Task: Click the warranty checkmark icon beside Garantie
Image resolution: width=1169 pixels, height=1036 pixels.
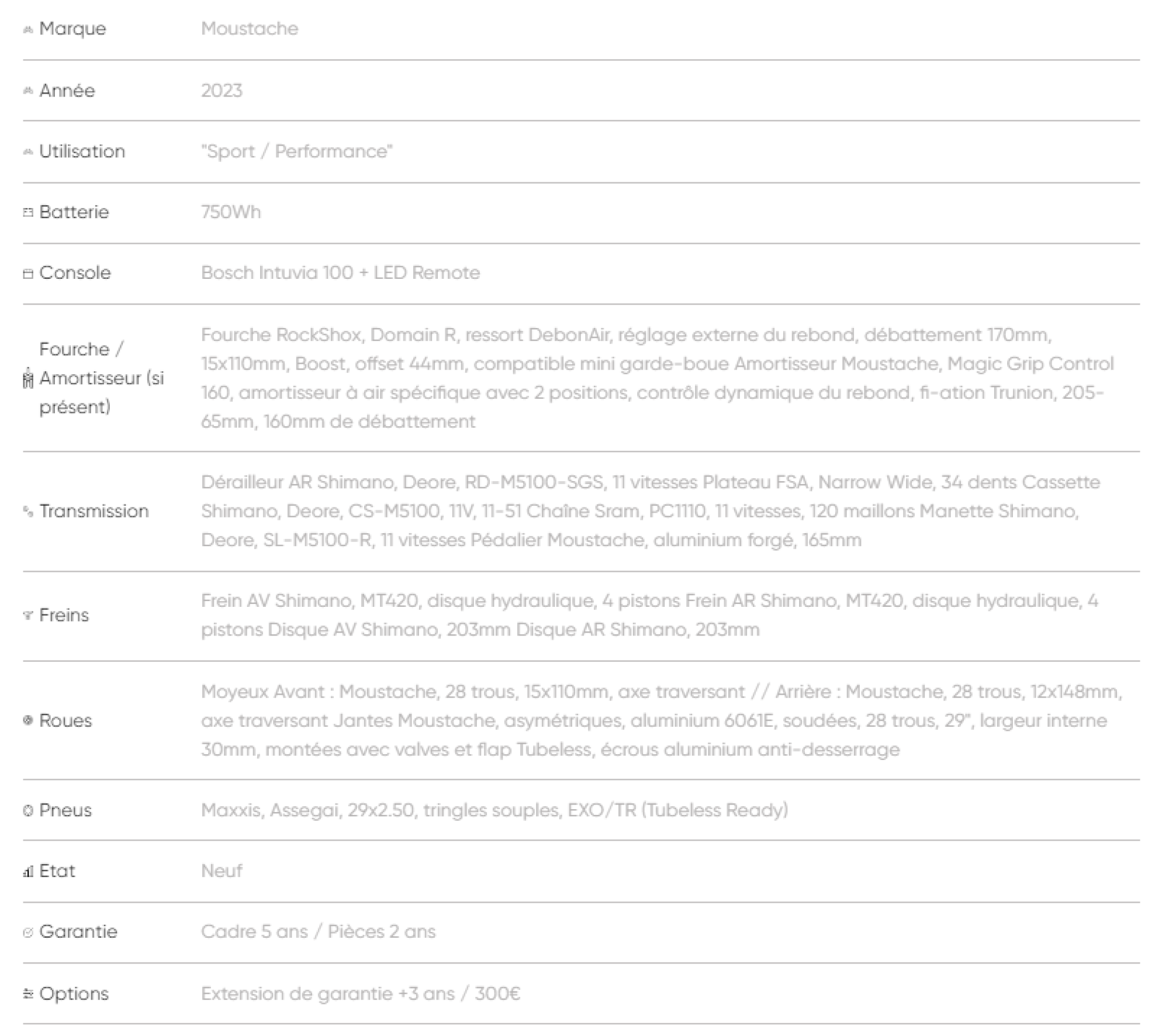Action: pos(27,933)
